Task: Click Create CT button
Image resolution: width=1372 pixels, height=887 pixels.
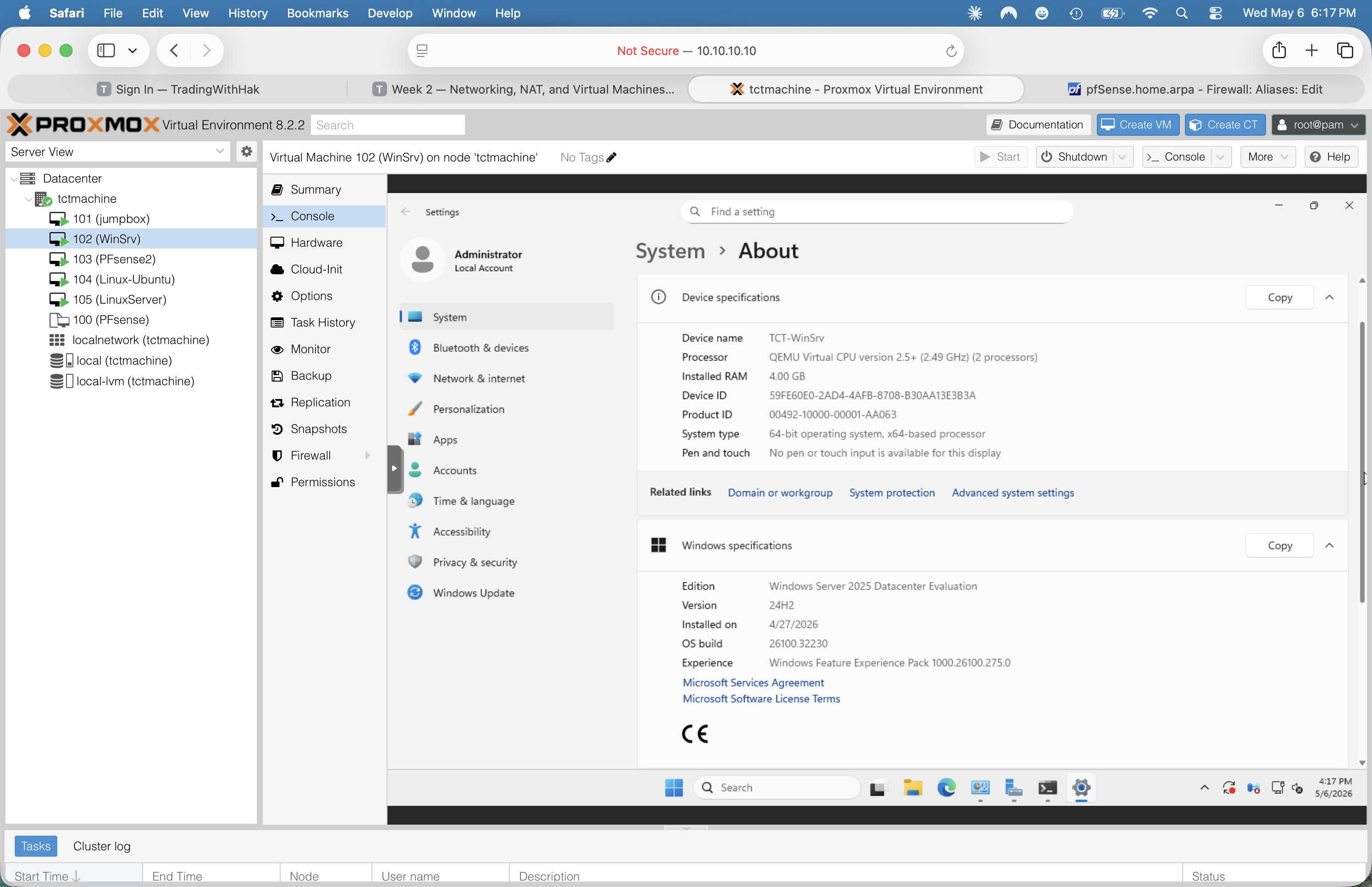Action: pos(1225,124)
